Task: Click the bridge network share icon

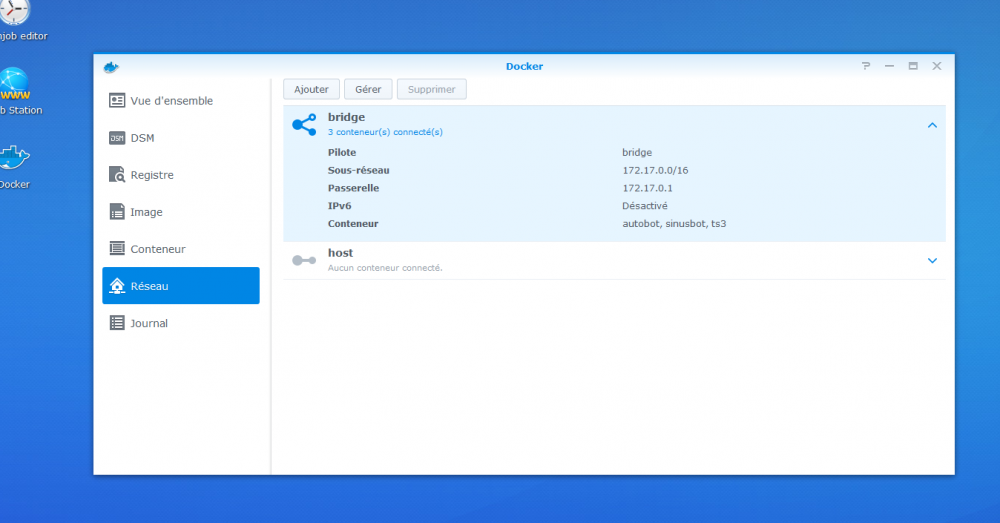Action: pyautogui.click(x=304, y=124)
